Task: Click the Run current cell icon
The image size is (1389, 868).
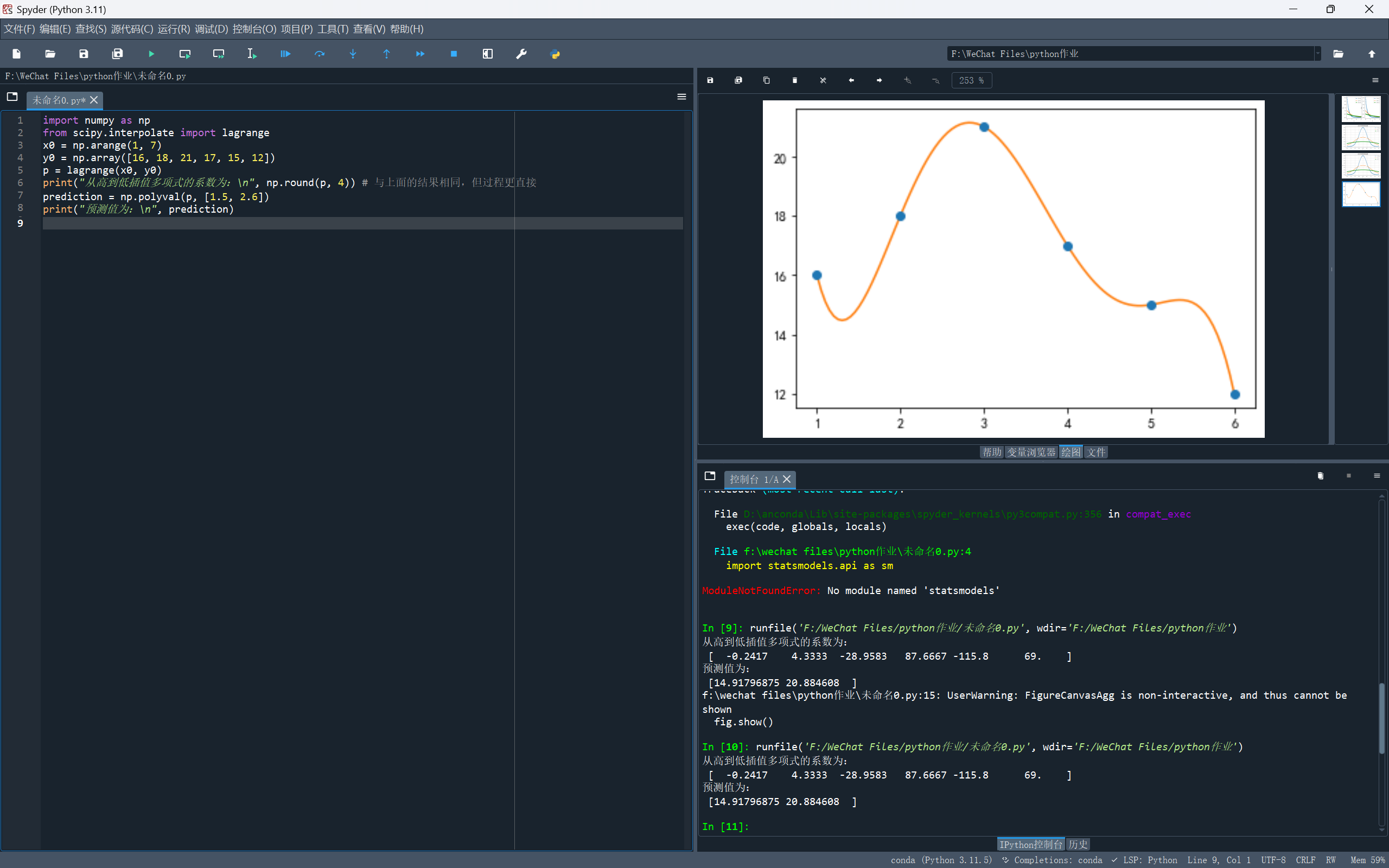Action: click(185, 54)
